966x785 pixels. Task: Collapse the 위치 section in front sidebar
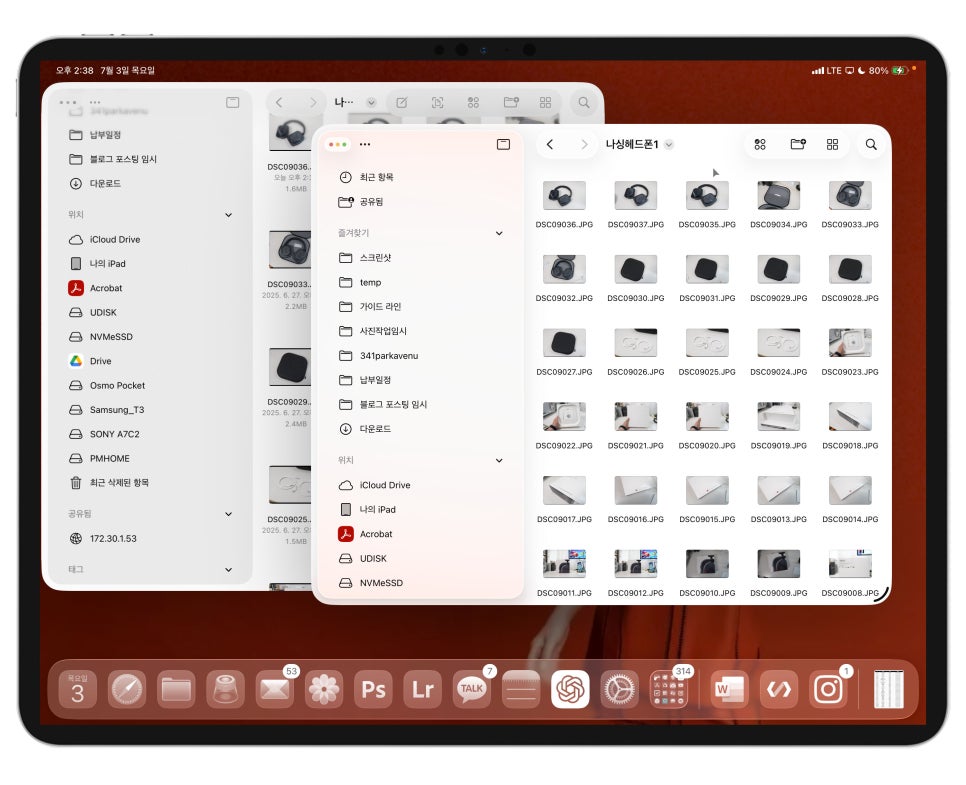tap(499, 460)
